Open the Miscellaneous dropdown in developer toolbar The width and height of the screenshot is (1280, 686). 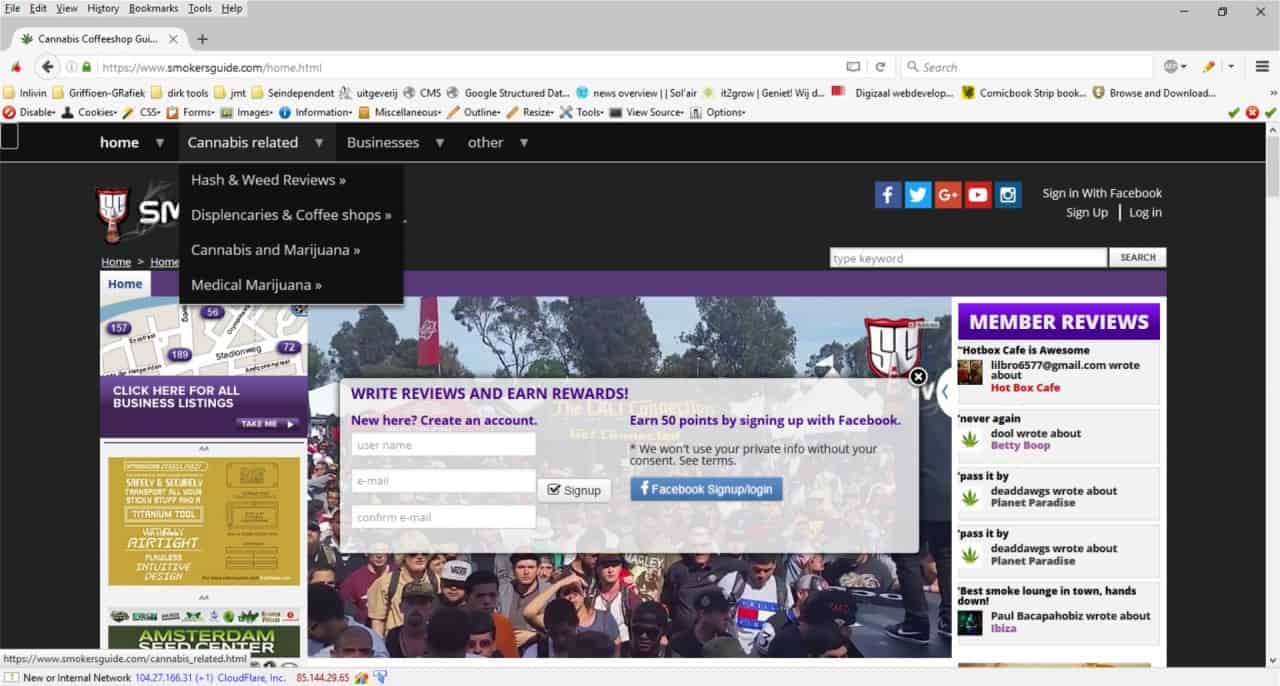tap(400, 113)
